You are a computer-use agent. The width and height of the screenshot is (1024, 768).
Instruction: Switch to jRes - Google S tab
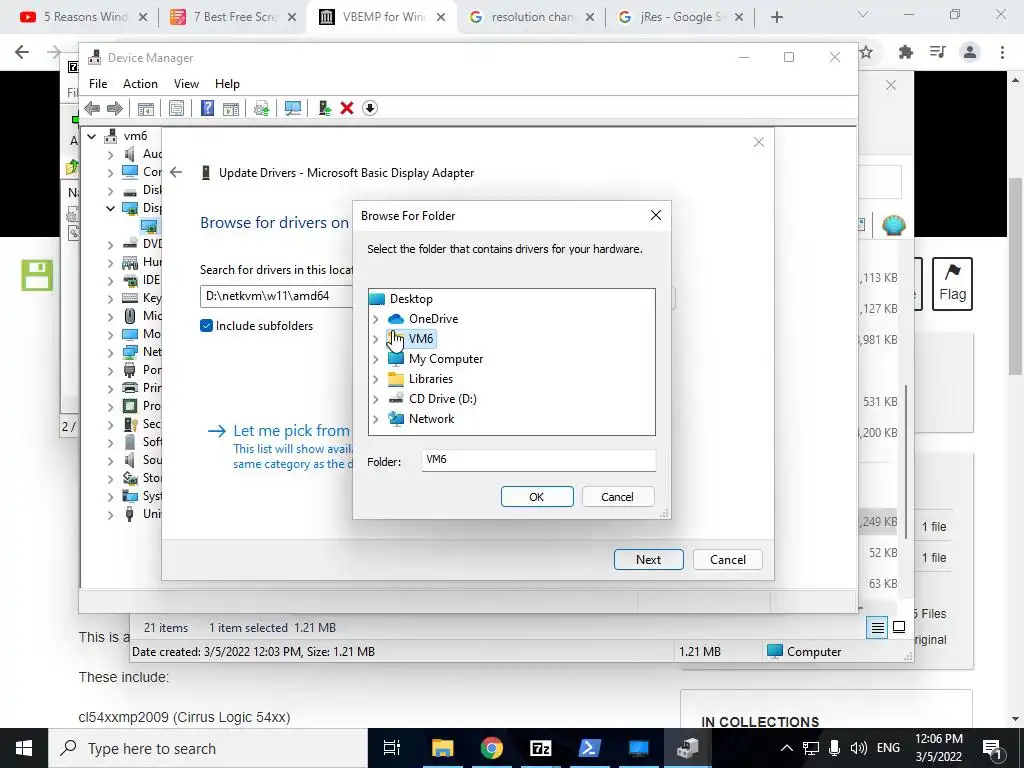click(x=679, y=17)
